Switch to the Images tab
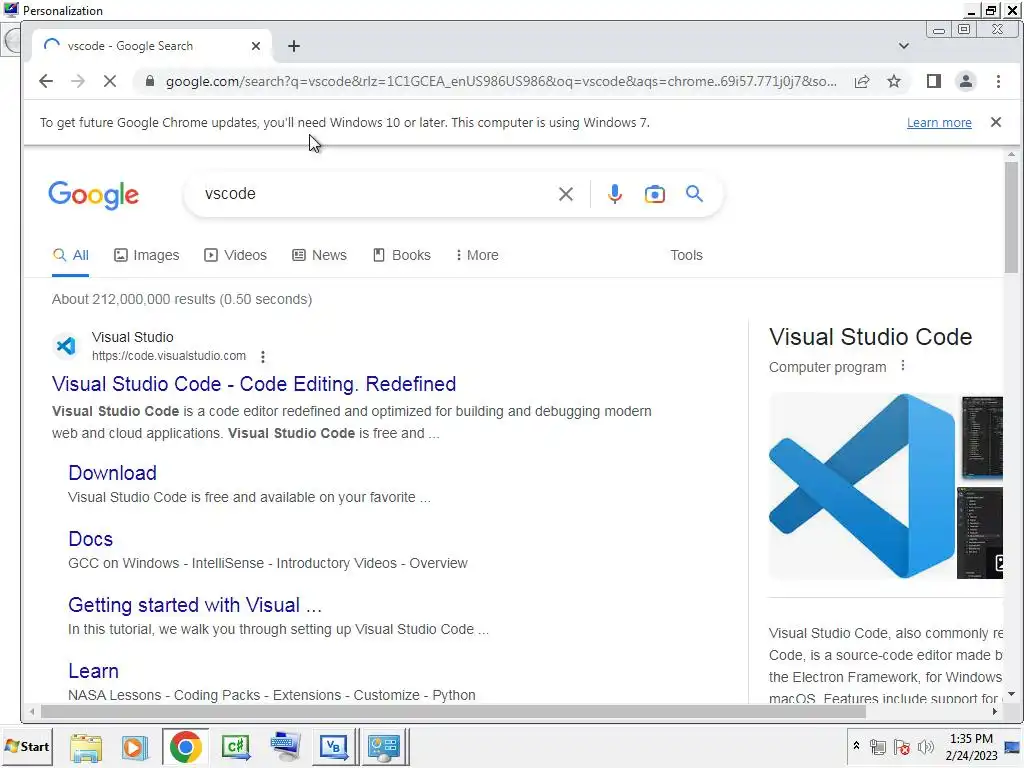 pyautogui.click(x=147, y=255)
